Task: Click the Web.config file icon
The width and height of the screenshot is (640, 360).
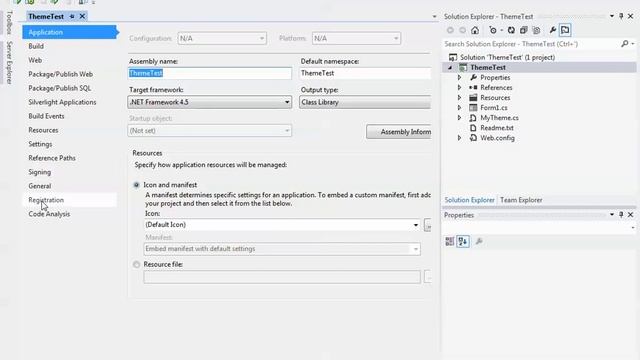Action: pyautogui.click(x=473, y=138)
